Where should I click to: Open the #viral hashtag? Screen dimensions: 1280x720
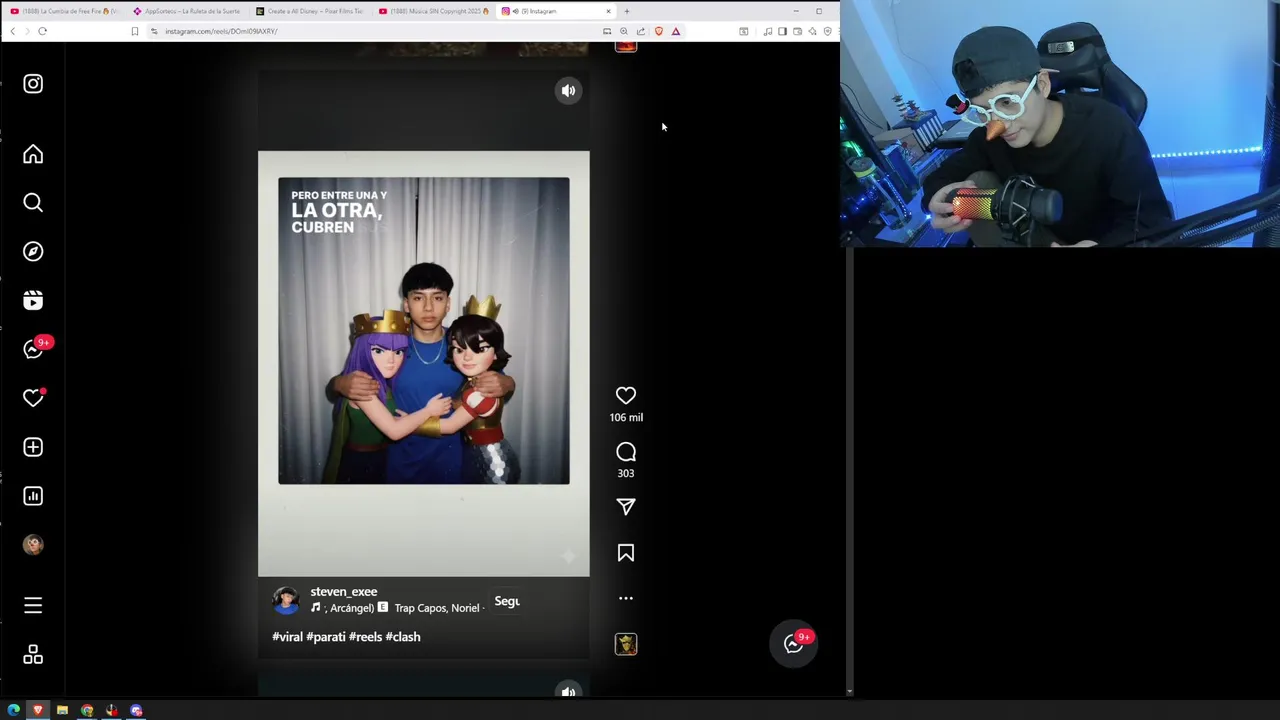coord(287,637)
